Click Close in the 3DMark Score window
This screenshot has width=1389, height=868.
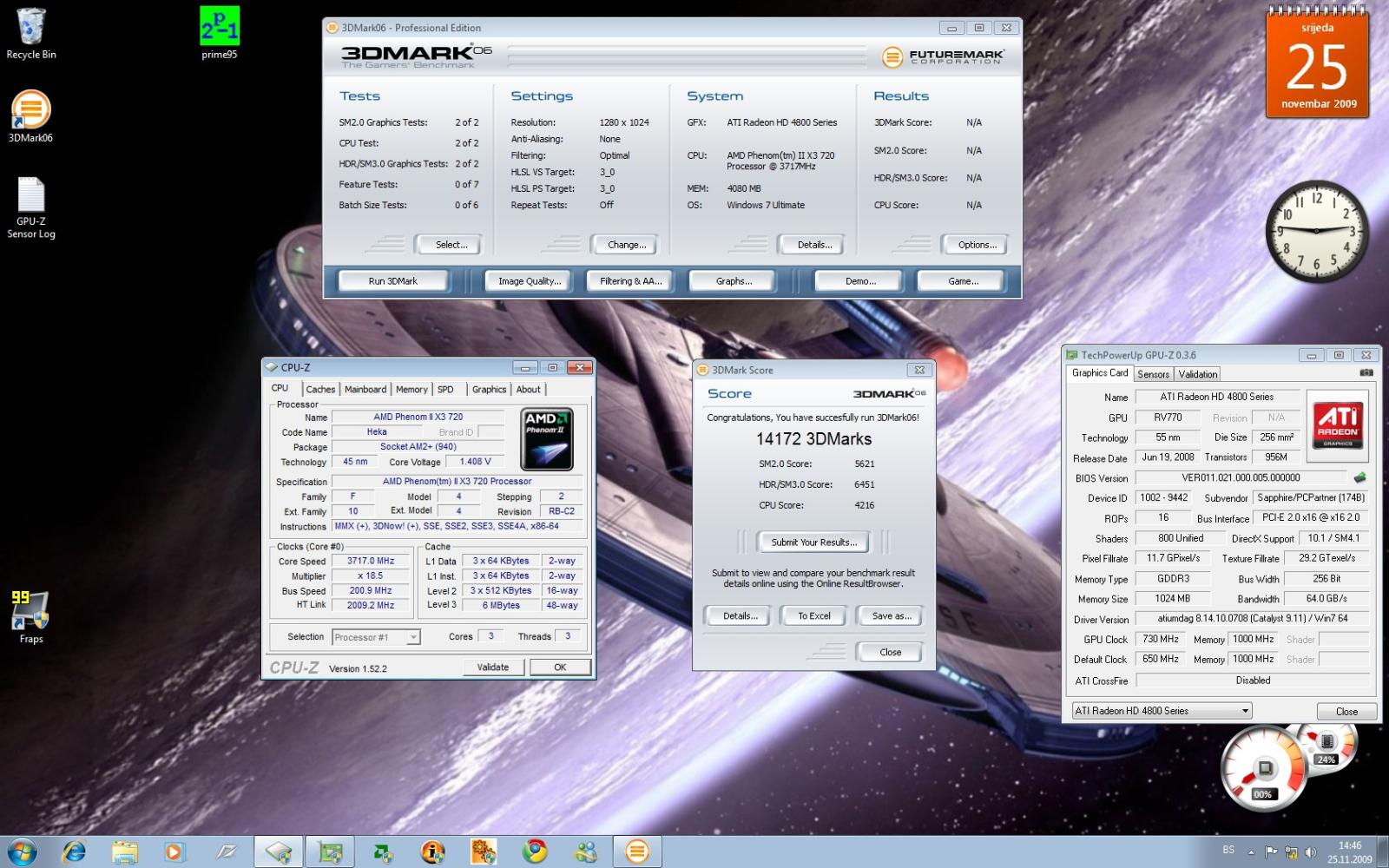(890, 653)
